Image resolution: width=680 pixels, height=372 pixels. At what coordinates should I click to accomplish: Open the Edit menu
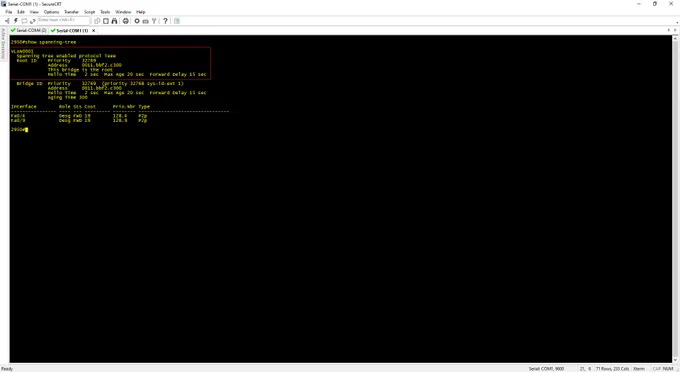click(21, 12)
